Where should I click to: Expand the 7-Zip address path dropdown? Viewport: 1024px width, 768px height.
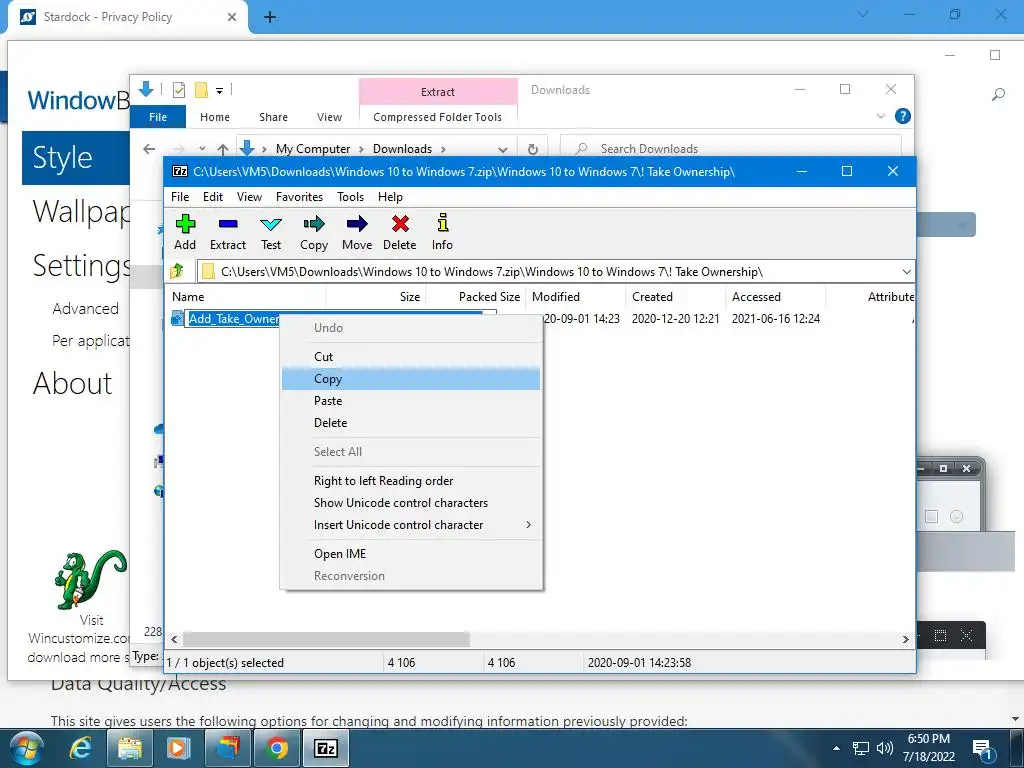click(906, 272)
